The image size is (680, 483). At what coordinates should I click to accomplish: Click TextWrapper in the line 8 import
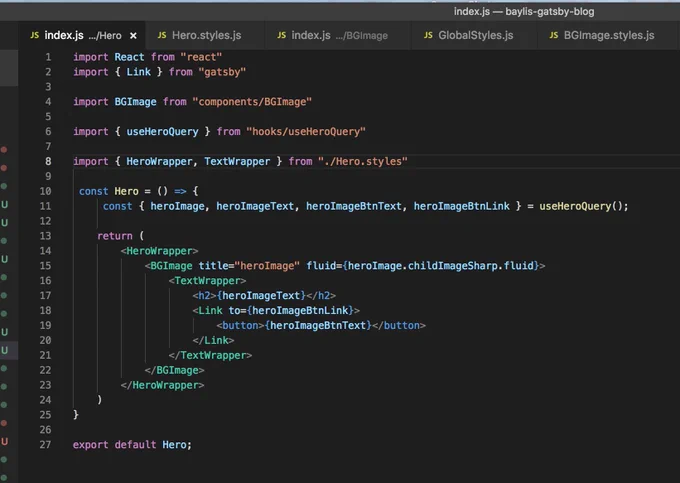point(237,161)
